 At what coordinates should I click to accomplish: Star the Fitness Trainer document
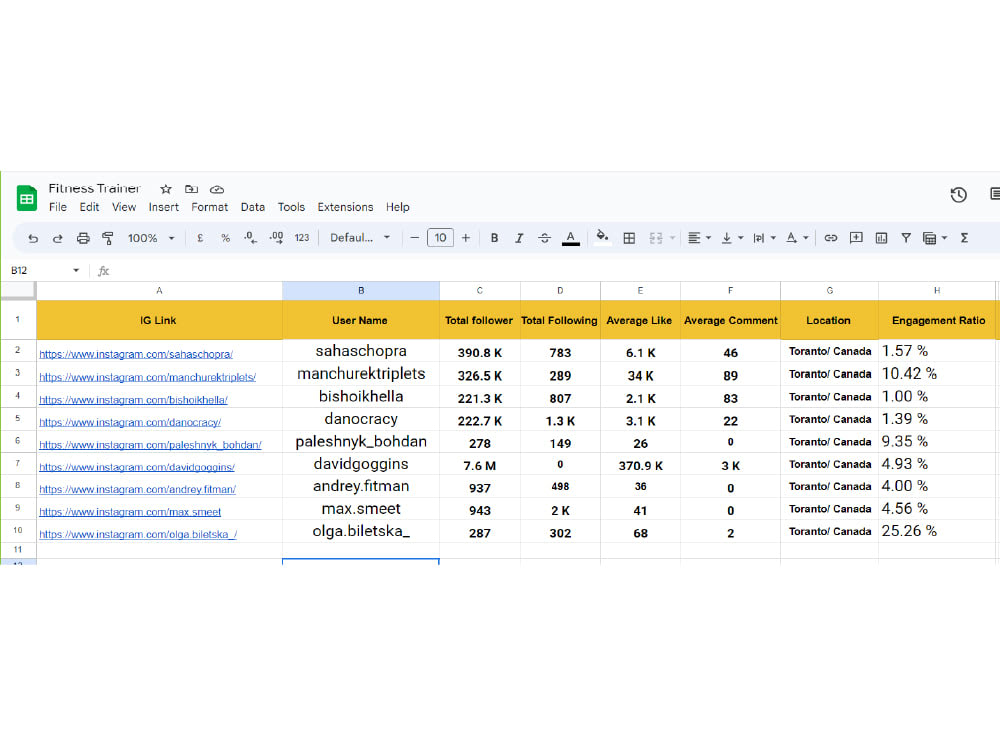(x=166, y=189)
